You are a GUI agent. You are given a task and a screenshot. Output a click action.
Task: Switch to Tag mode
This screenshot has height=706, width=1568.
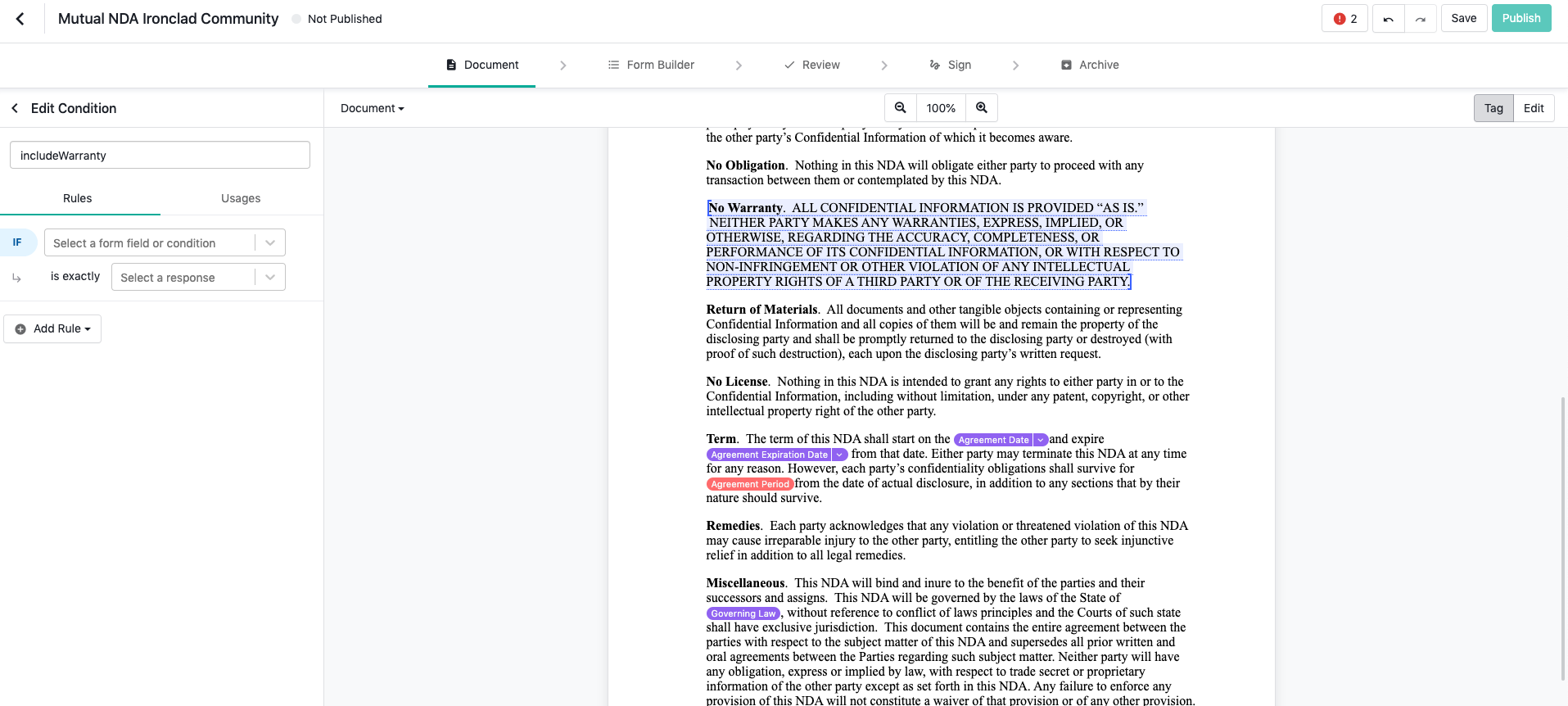pyautogui.click(x=1493, y=108)
